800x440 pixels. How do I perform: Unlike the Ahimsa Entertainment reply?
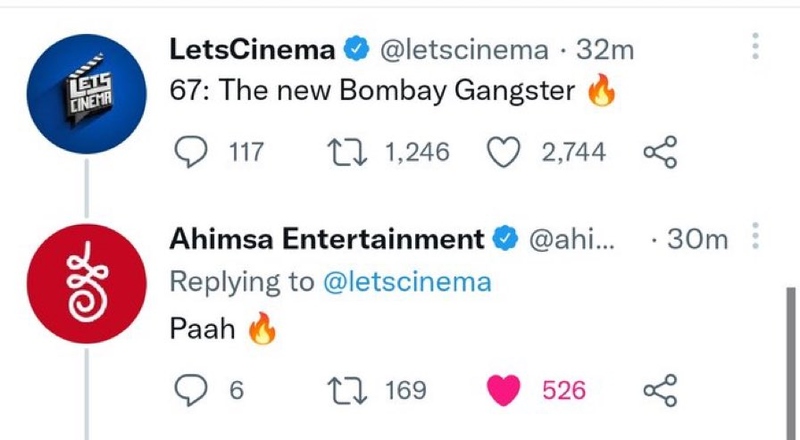[x=500, y=390]
